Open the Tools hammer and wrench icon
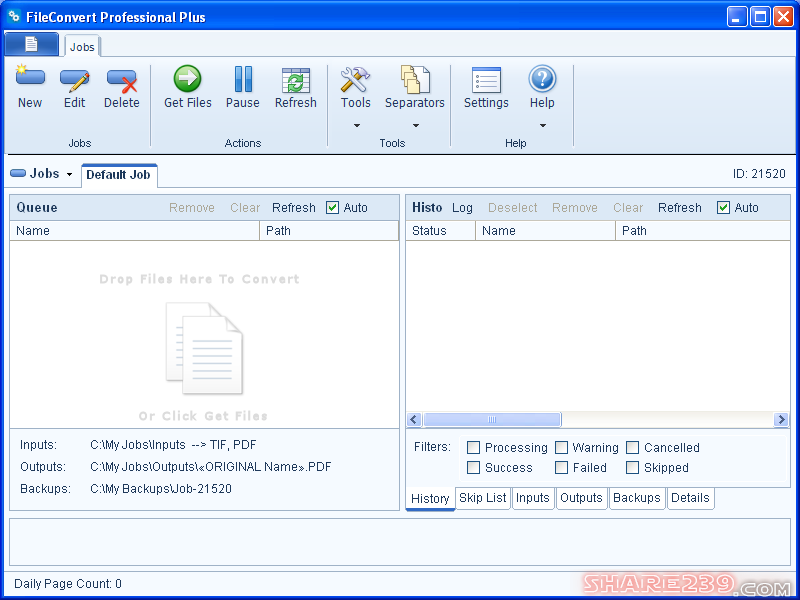Image resolution: width=800 pixels, height=600 pixels. click(x=355, y=79)
